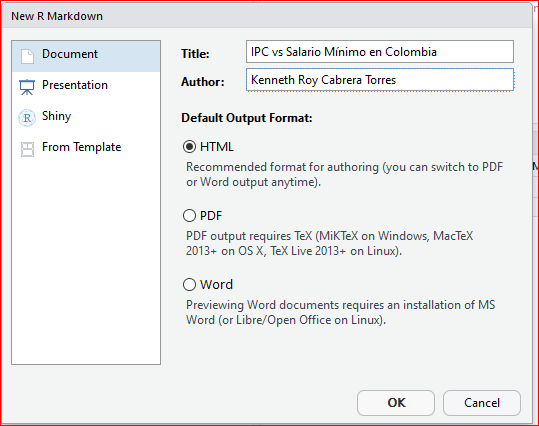Click the PDF option label text
This screenshot has width=539, height=426.
[x=211, y=216]
